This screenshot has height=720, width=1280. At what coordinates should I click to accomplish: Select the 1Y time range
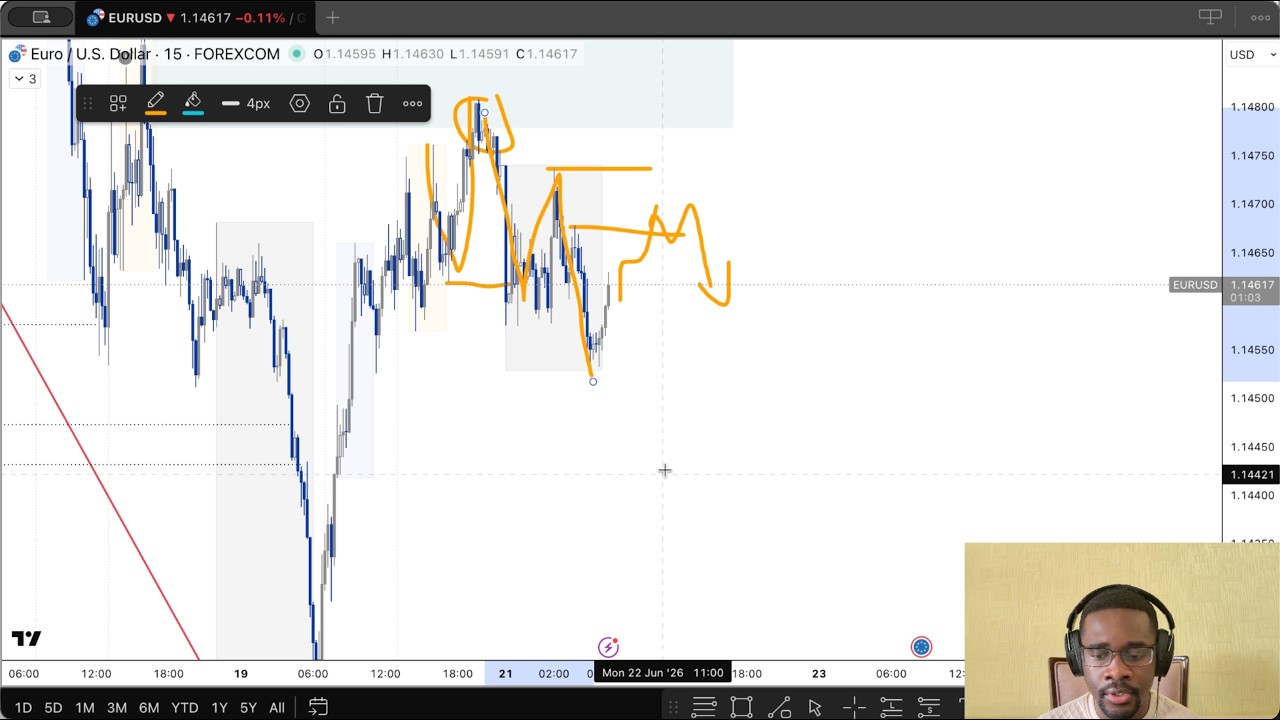pyautogui.click(x=219, y=708)
